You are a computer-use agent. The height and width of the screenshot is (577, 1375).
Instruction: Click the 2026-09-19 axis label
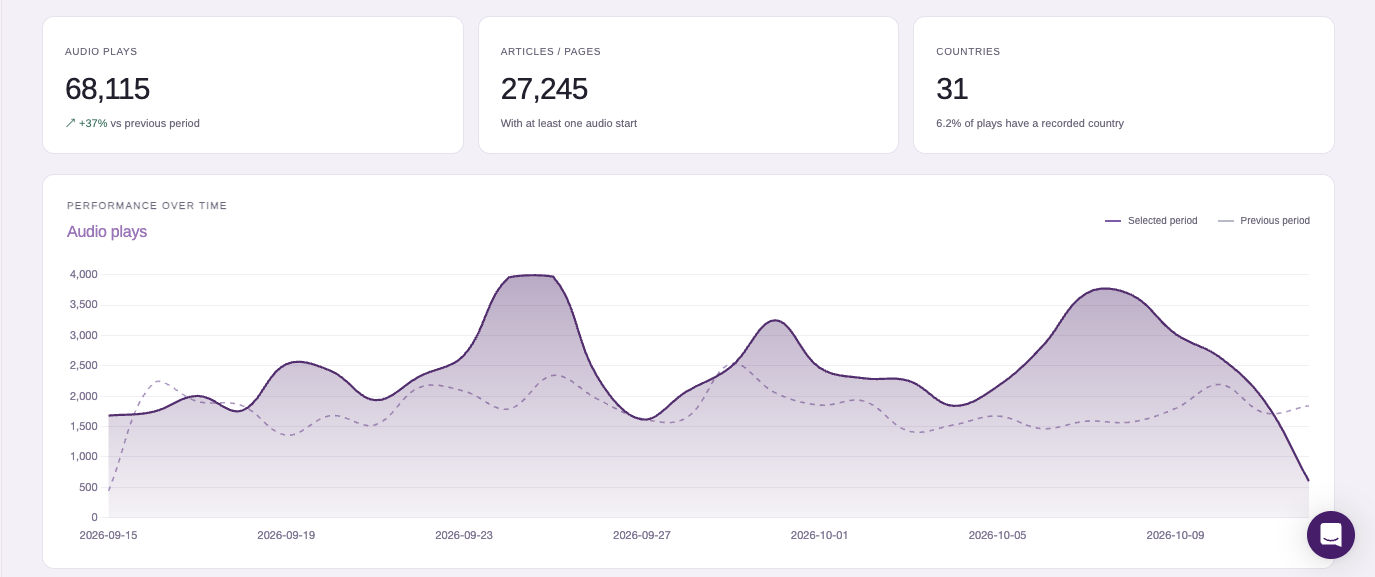pos(286,535)
